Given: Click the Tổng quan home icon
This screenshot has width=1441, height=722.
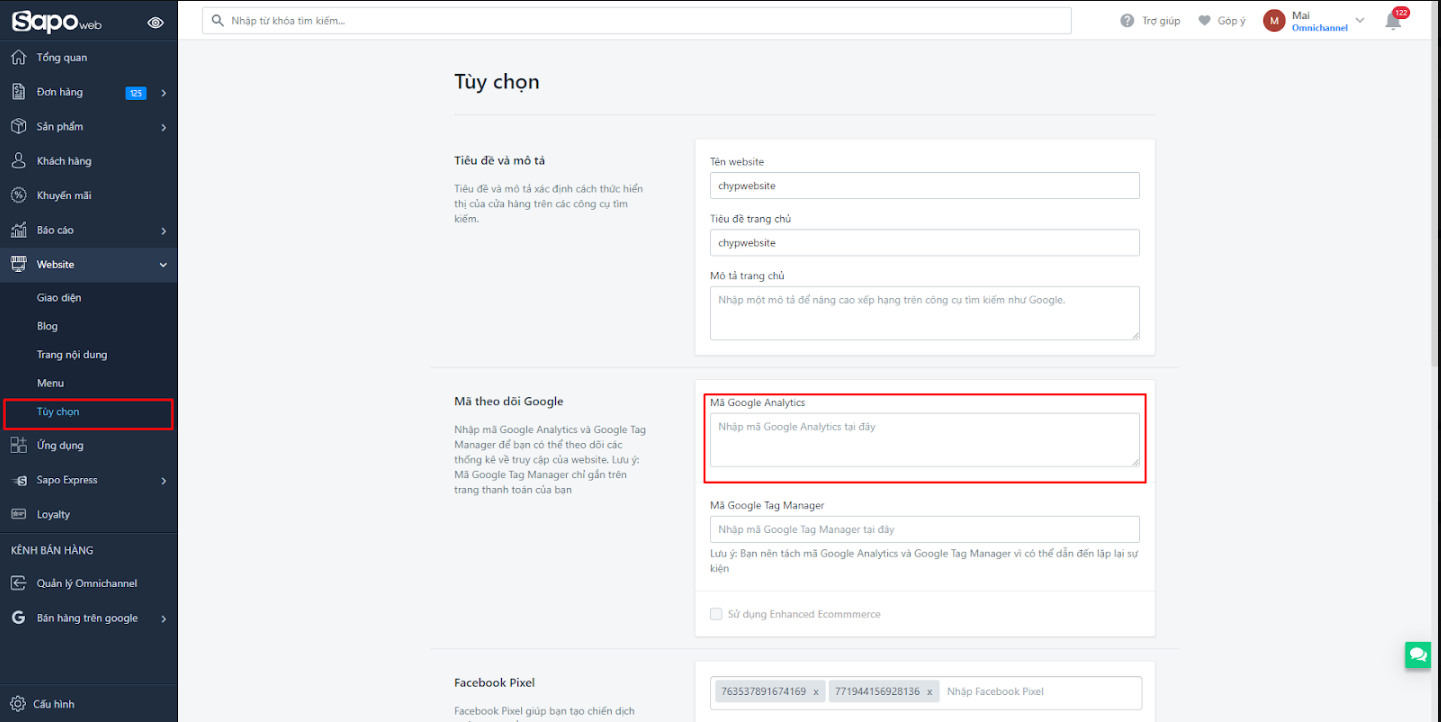Looking at the screenshot, I should (x=18, y=57).
